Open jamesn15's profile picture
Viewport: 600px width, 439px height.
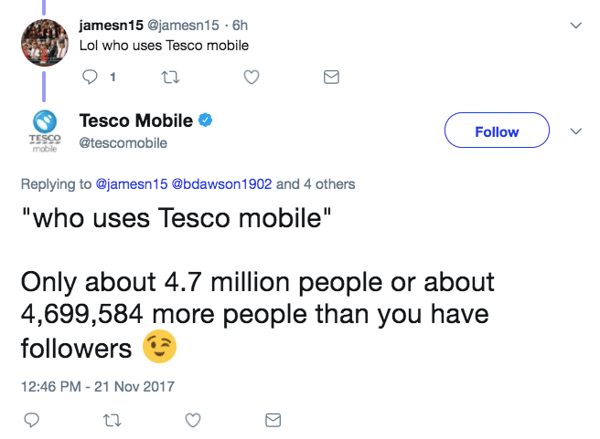44,36
